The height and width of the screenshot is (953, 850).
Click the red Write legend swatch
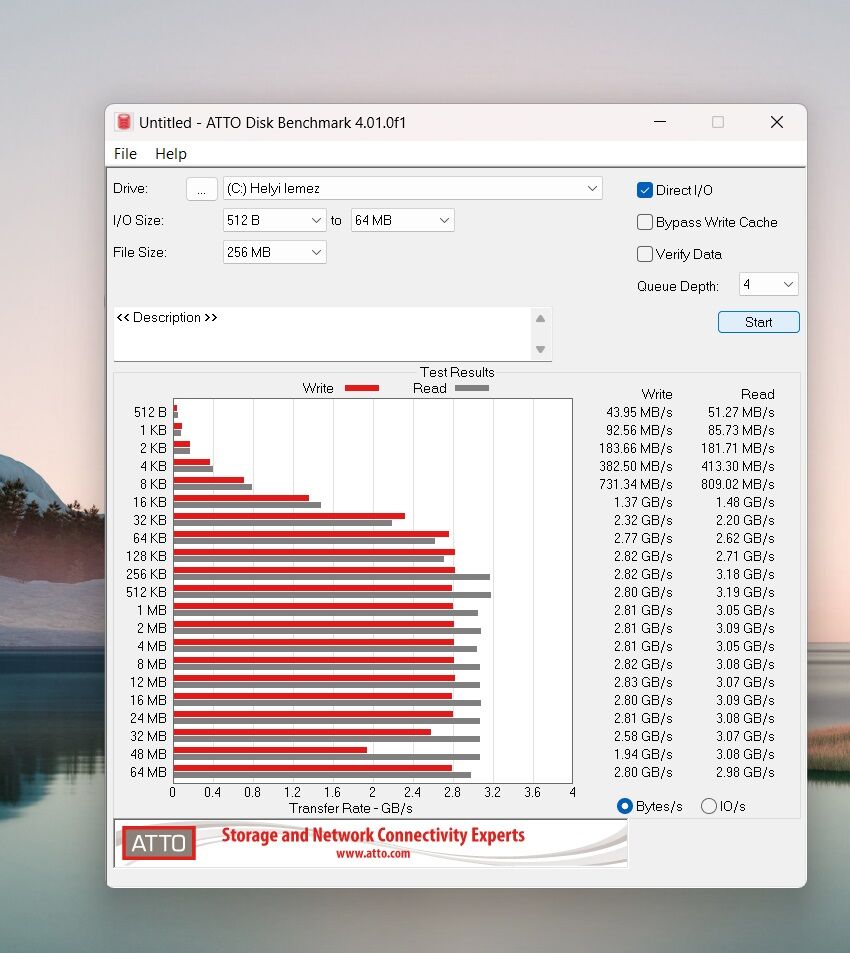[x=362, y=388]
